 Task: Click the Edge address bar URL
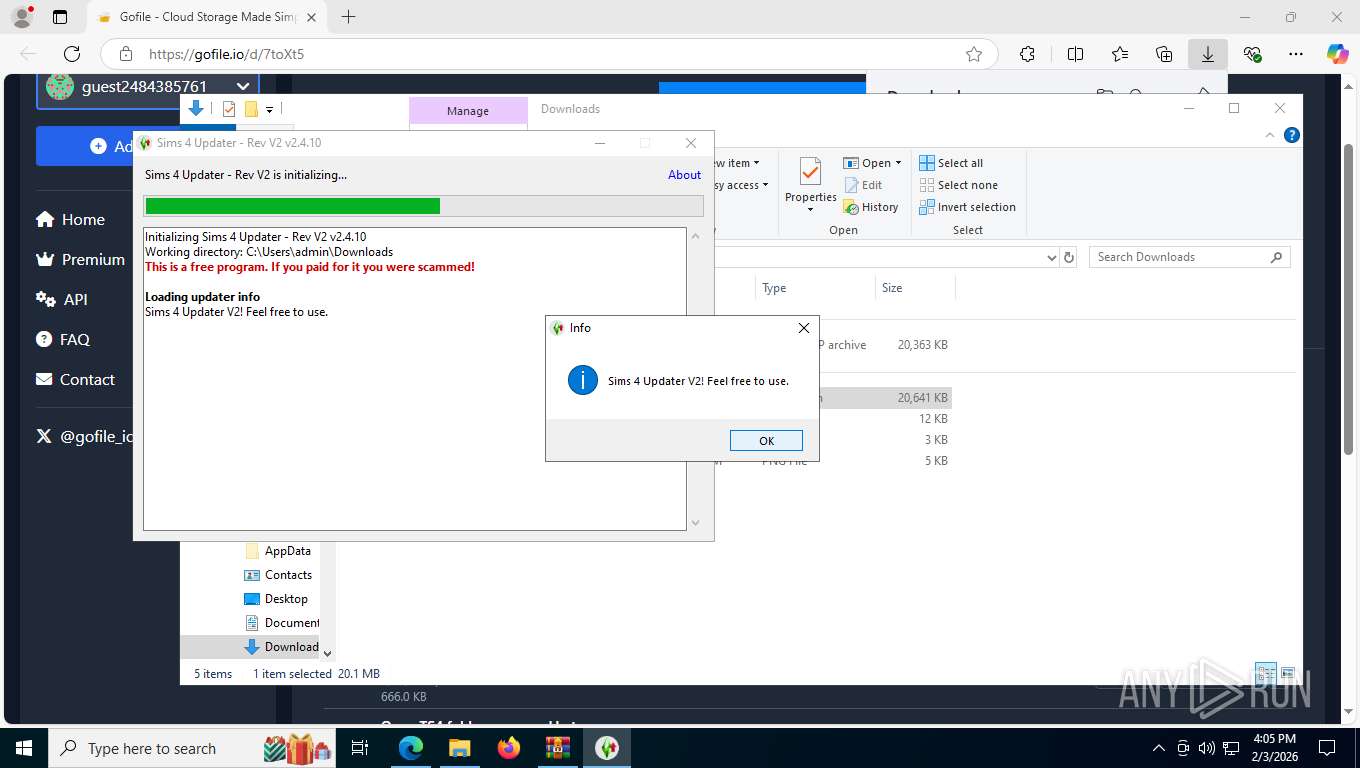(226, 54)
